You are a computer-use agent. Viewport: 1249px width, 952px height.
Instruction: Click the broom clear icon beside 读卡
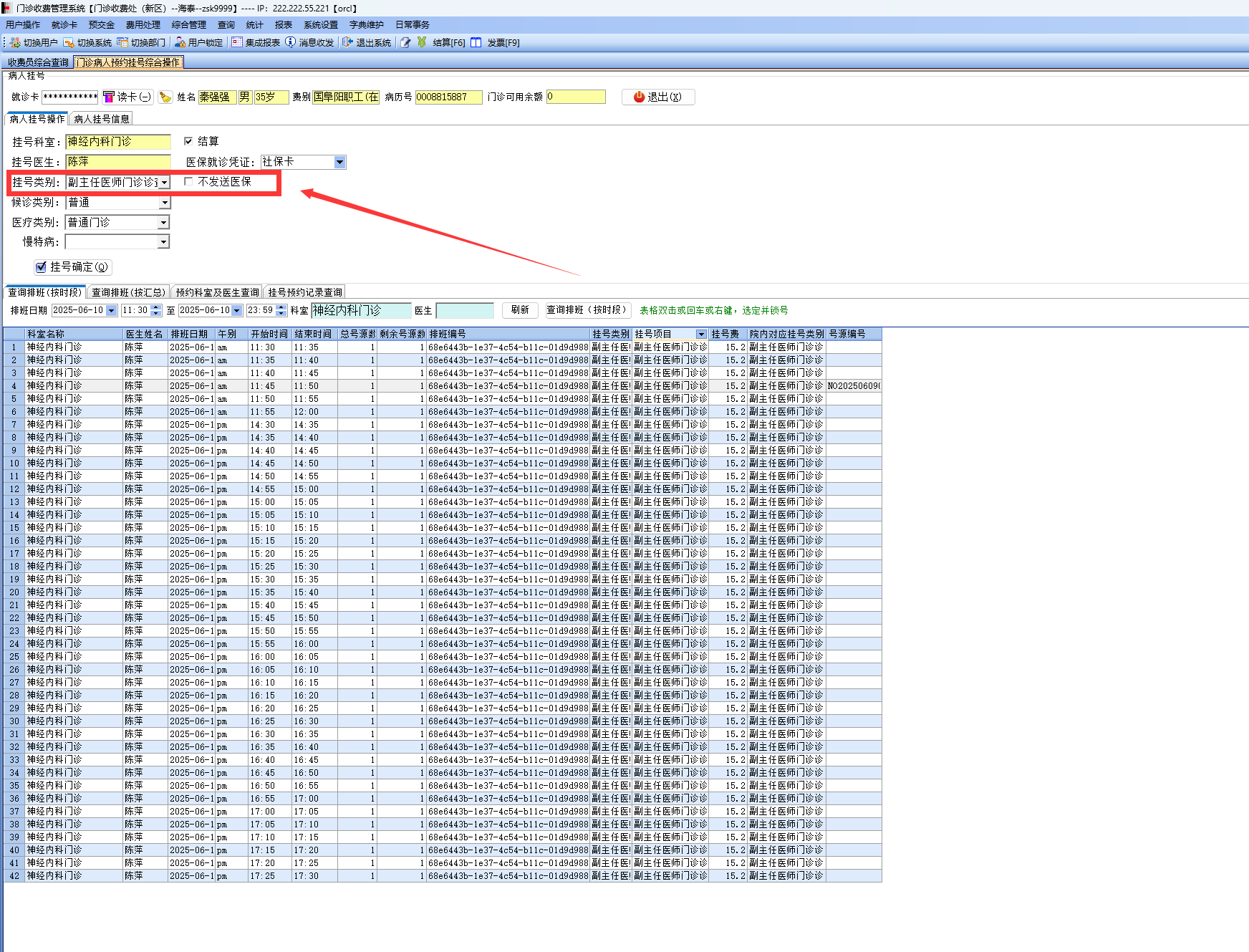coord(165,97)
